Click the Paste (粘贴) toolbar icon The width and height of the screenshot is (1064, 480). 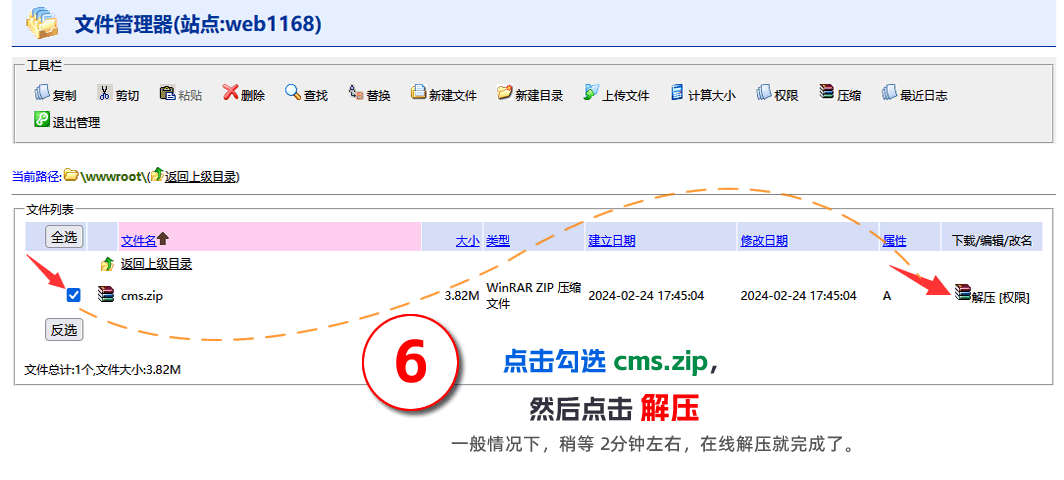tap(167, 92)
